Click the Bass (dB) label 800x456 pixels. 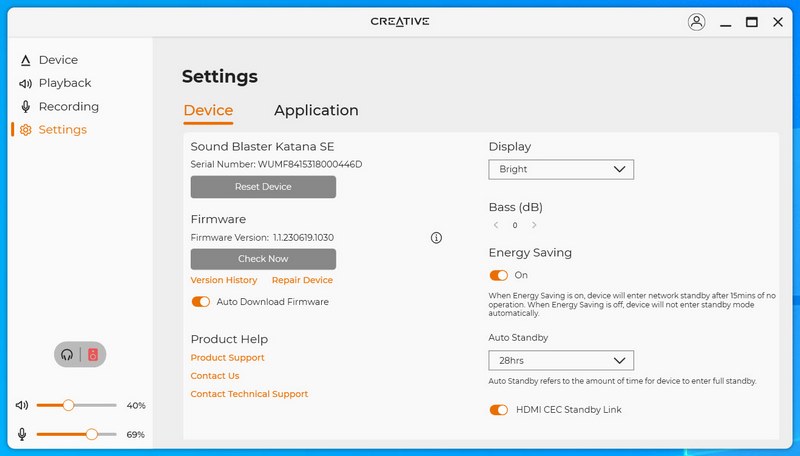point(515,207)
